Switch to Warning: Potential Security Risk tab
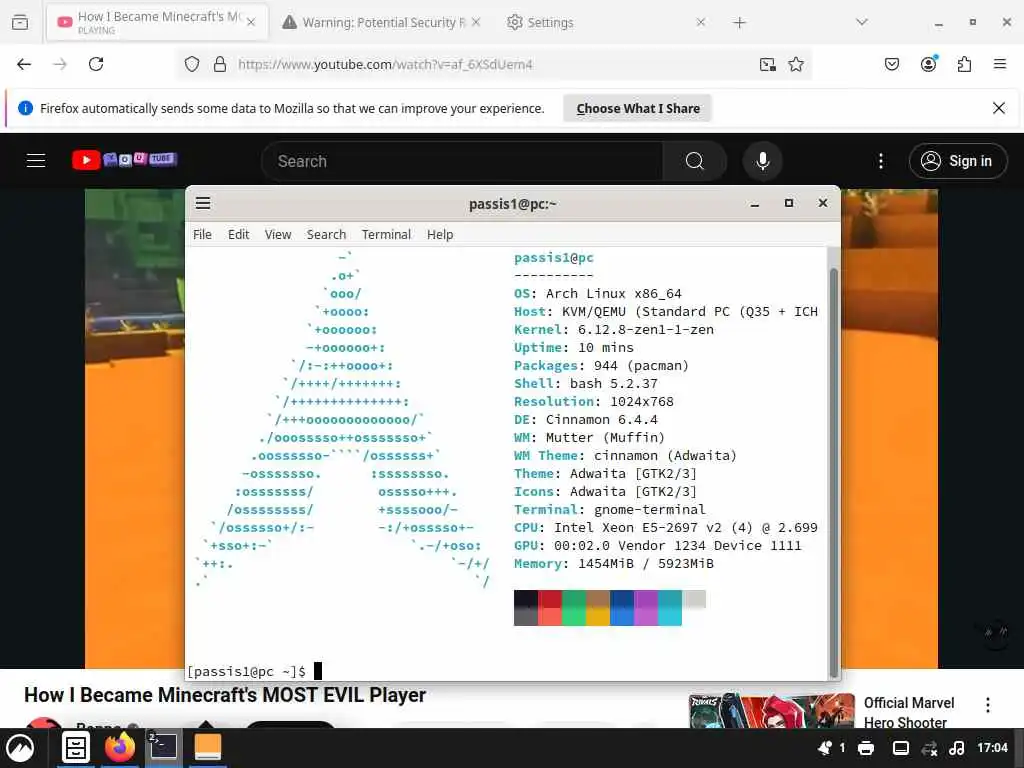The image size is (1024, 768). pos(383,22)
